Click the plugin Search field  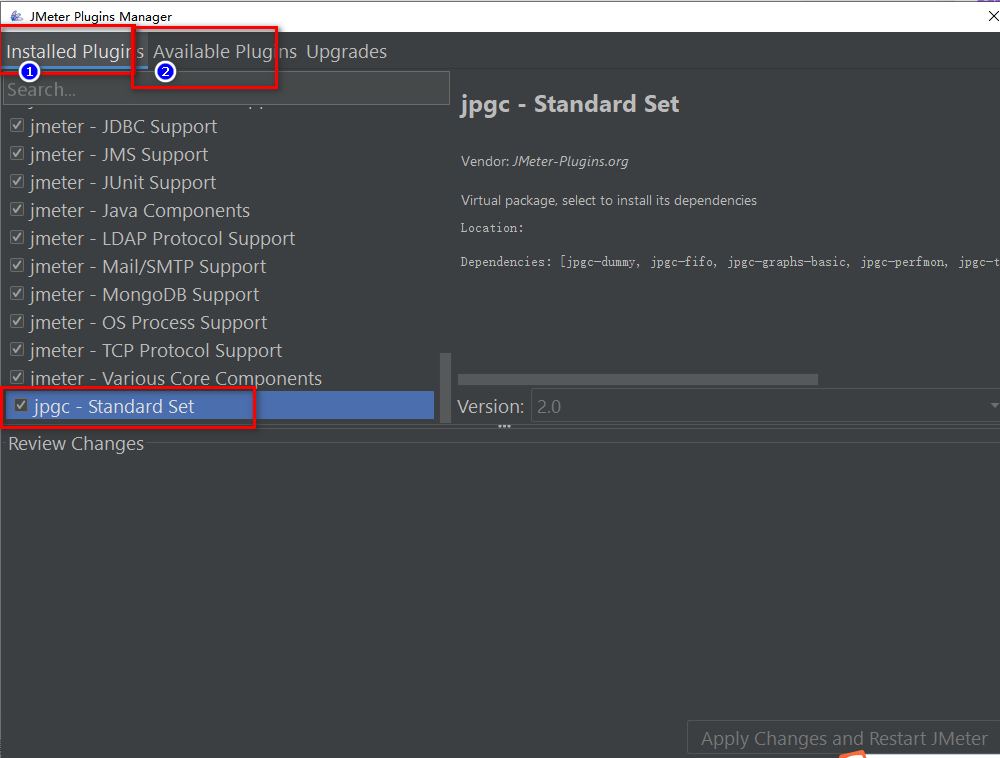click(226, 89)
